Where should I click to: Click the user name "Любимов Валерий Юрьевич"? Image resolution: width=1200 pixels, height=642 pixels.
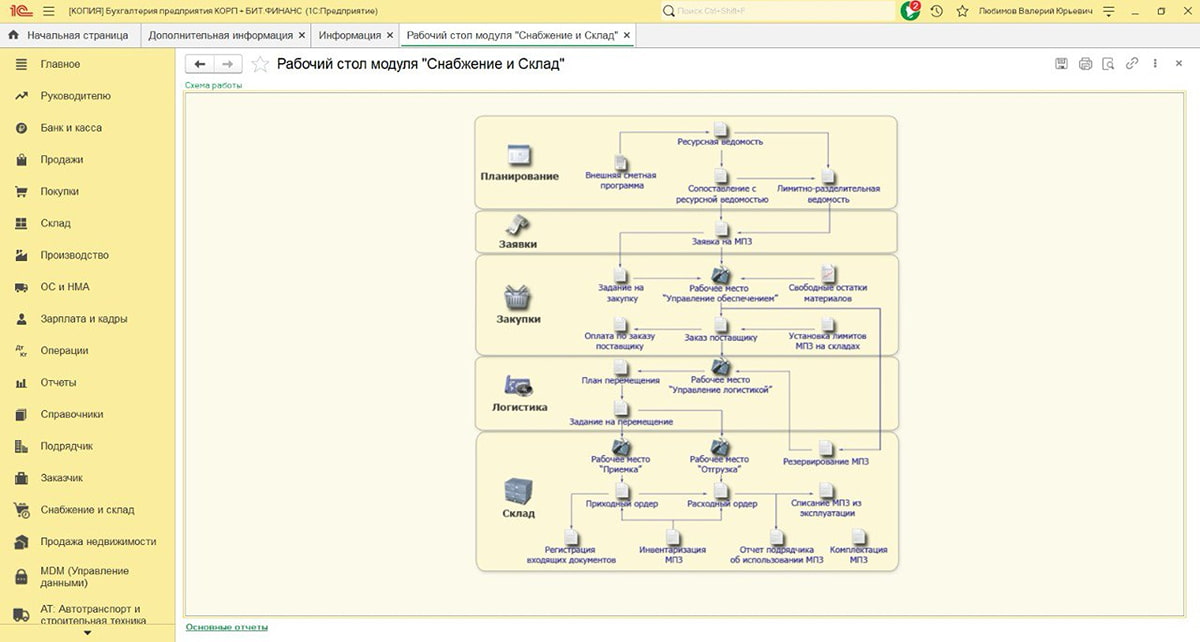click(x=1033, y=11)
